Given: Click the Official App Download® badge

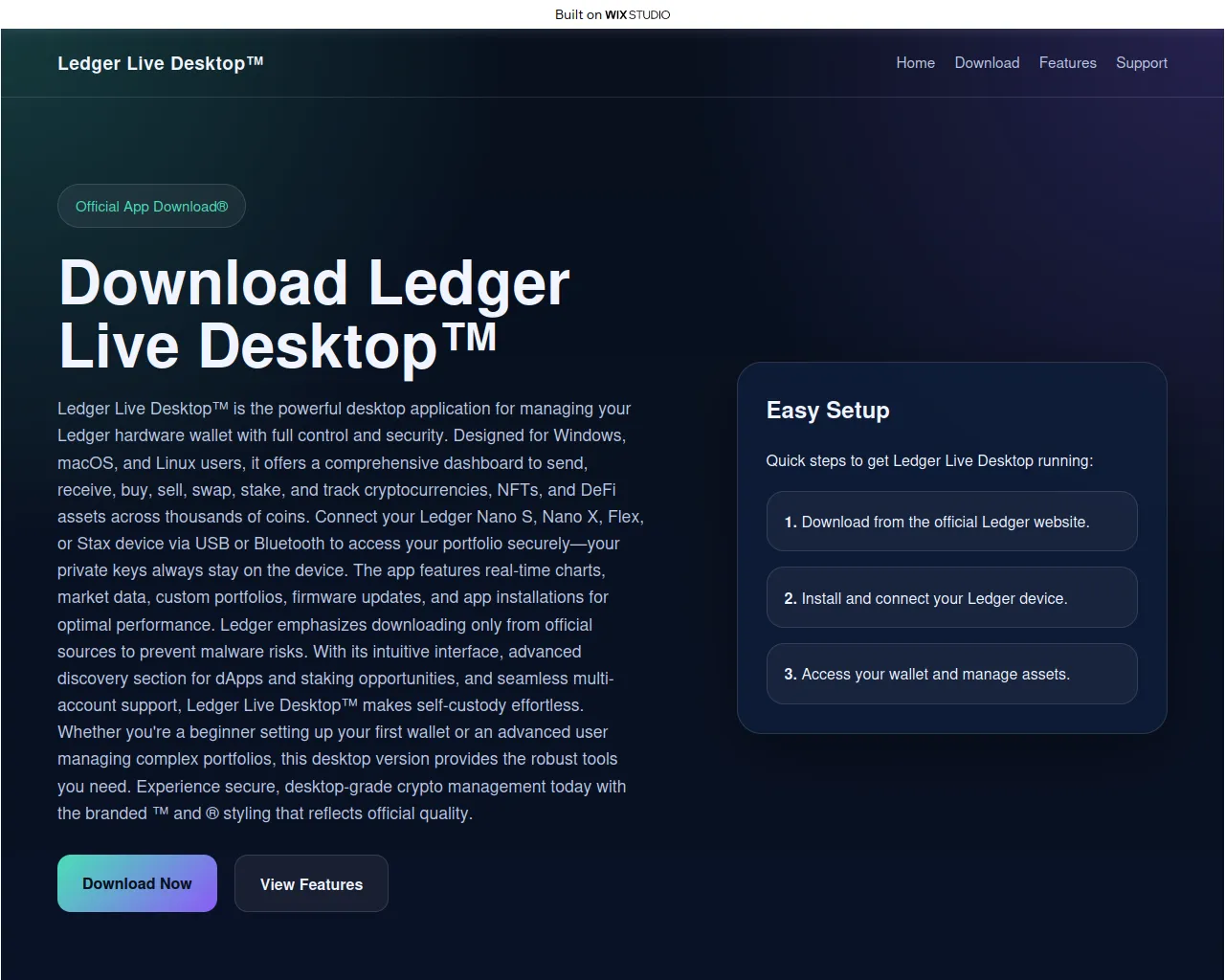Looking at the screenshot, I should tap(151, 206).
